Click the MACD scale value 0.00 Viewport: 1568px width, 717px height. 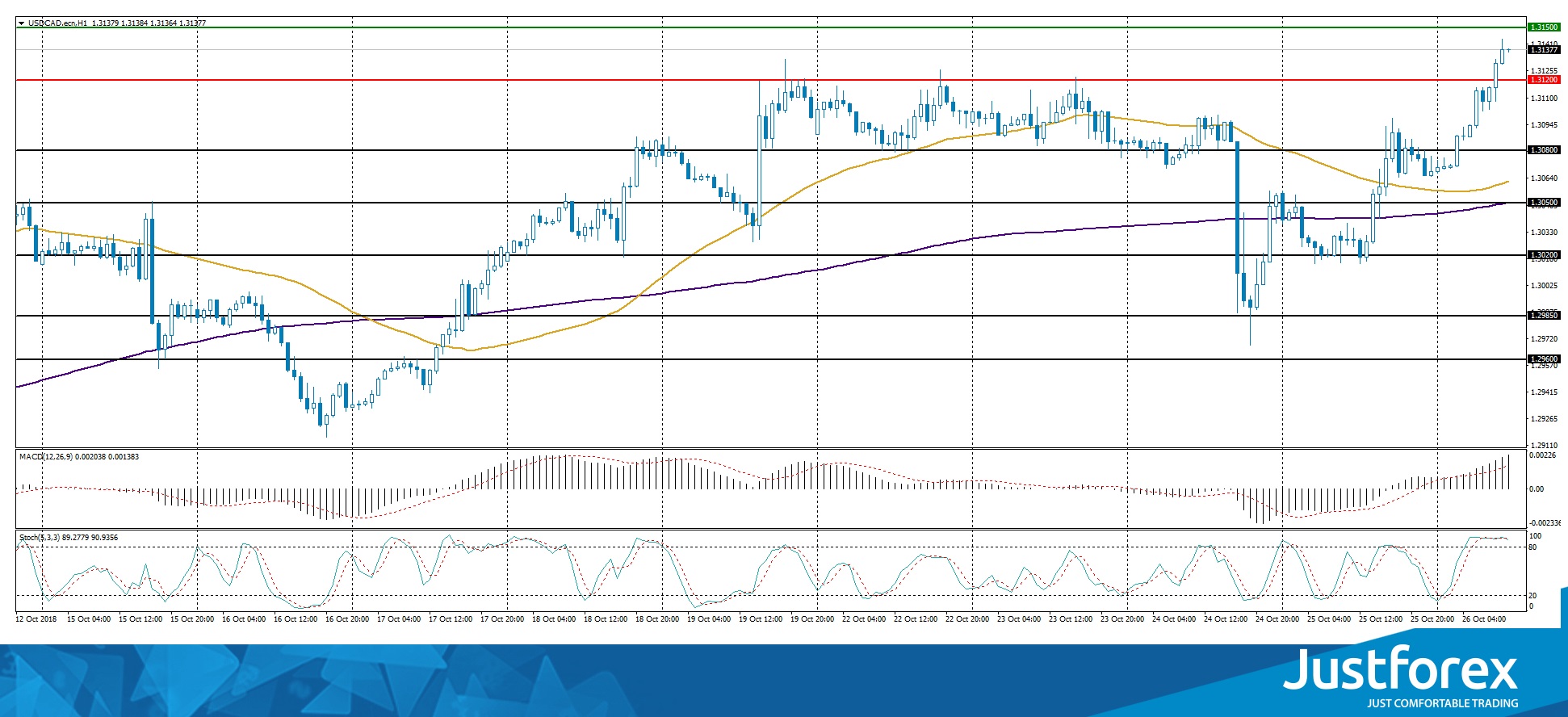click(x=1537, y=489)
